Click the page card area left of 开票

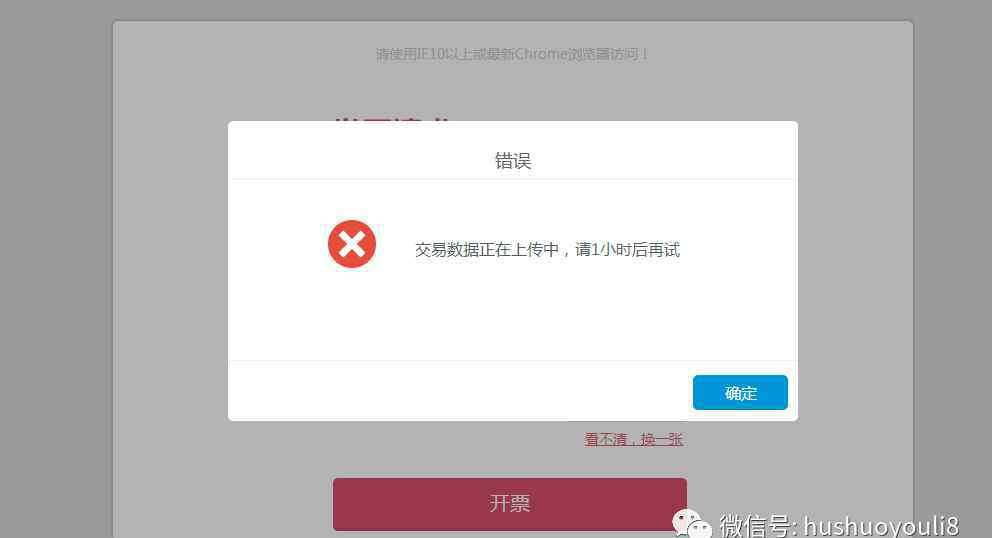pyautogui.click(x=223, y=504)
